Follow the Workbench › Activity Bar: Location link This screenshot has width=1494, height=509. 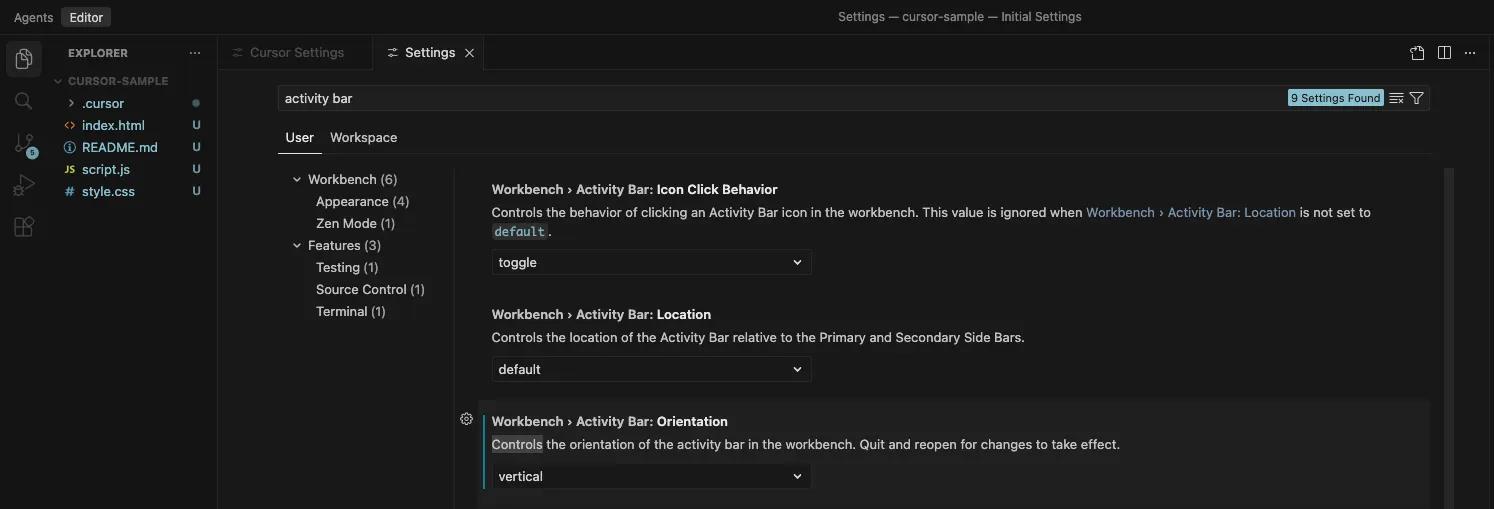pos(1190,213)
